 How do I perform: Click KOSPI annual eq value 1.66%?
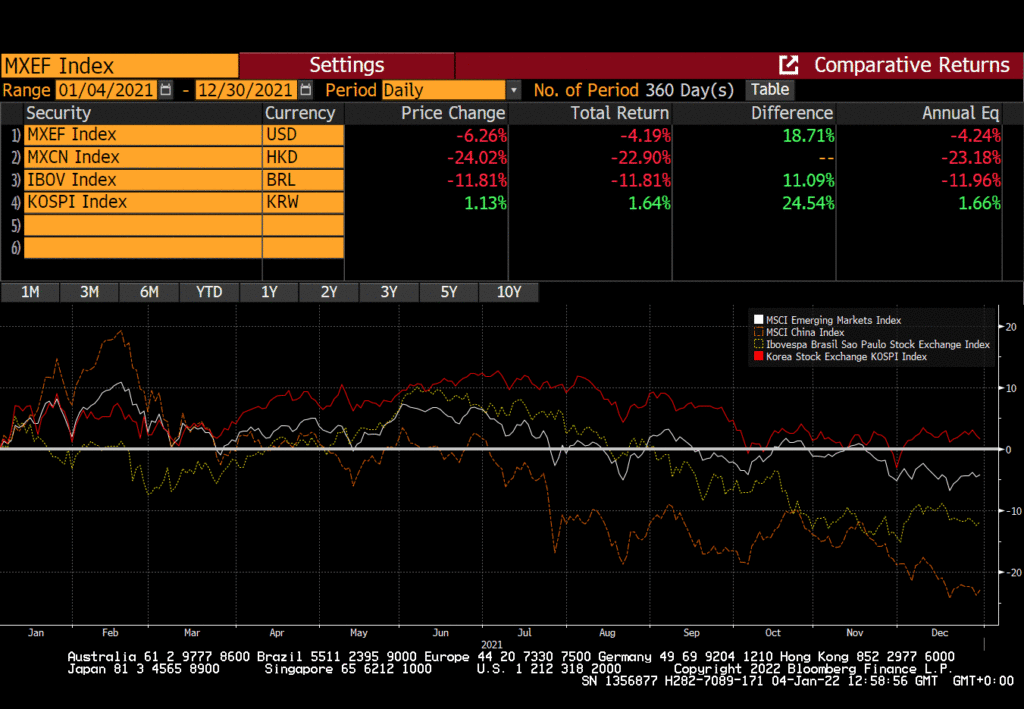[x=980, y=203]
